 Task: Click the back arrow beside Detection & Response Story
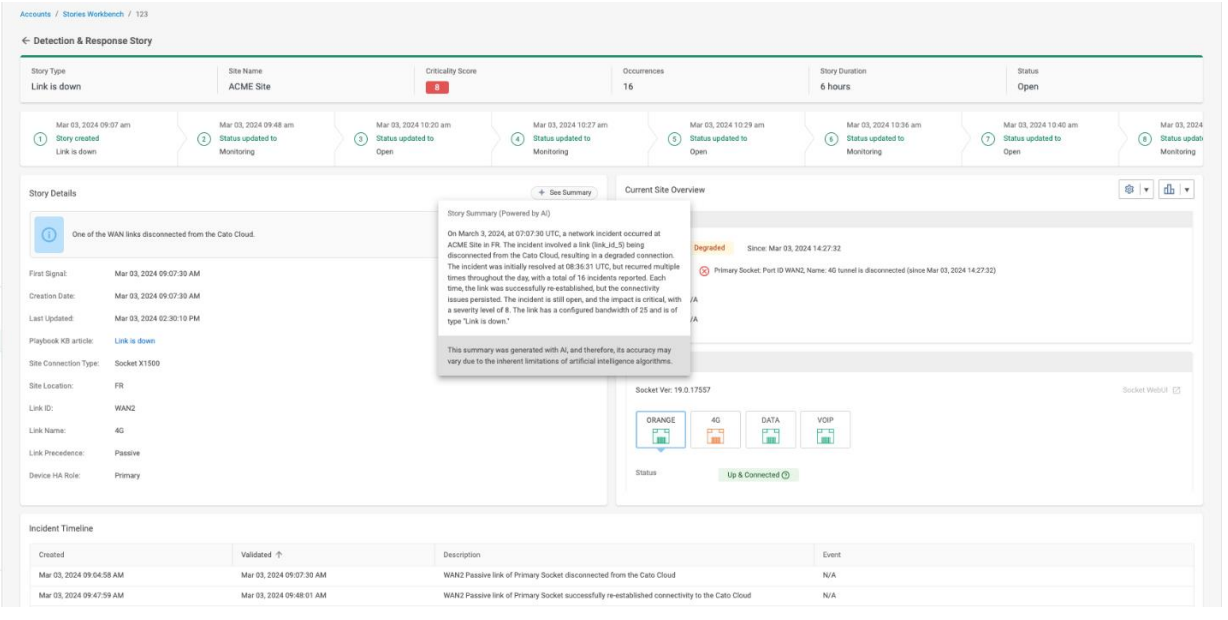[x=25, y=41]
